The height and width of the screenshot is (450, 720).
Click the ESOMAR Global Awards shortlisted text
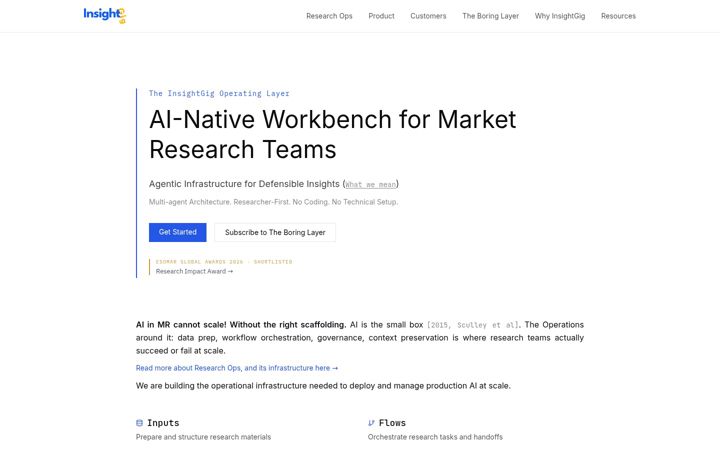tap(224, 262)
